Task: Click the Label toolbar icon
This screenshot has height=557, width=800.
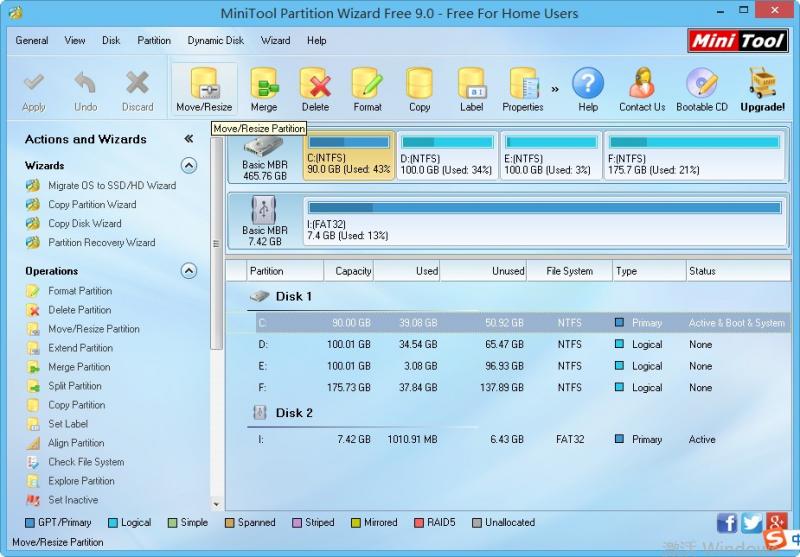Action: [x=471, y=90]
